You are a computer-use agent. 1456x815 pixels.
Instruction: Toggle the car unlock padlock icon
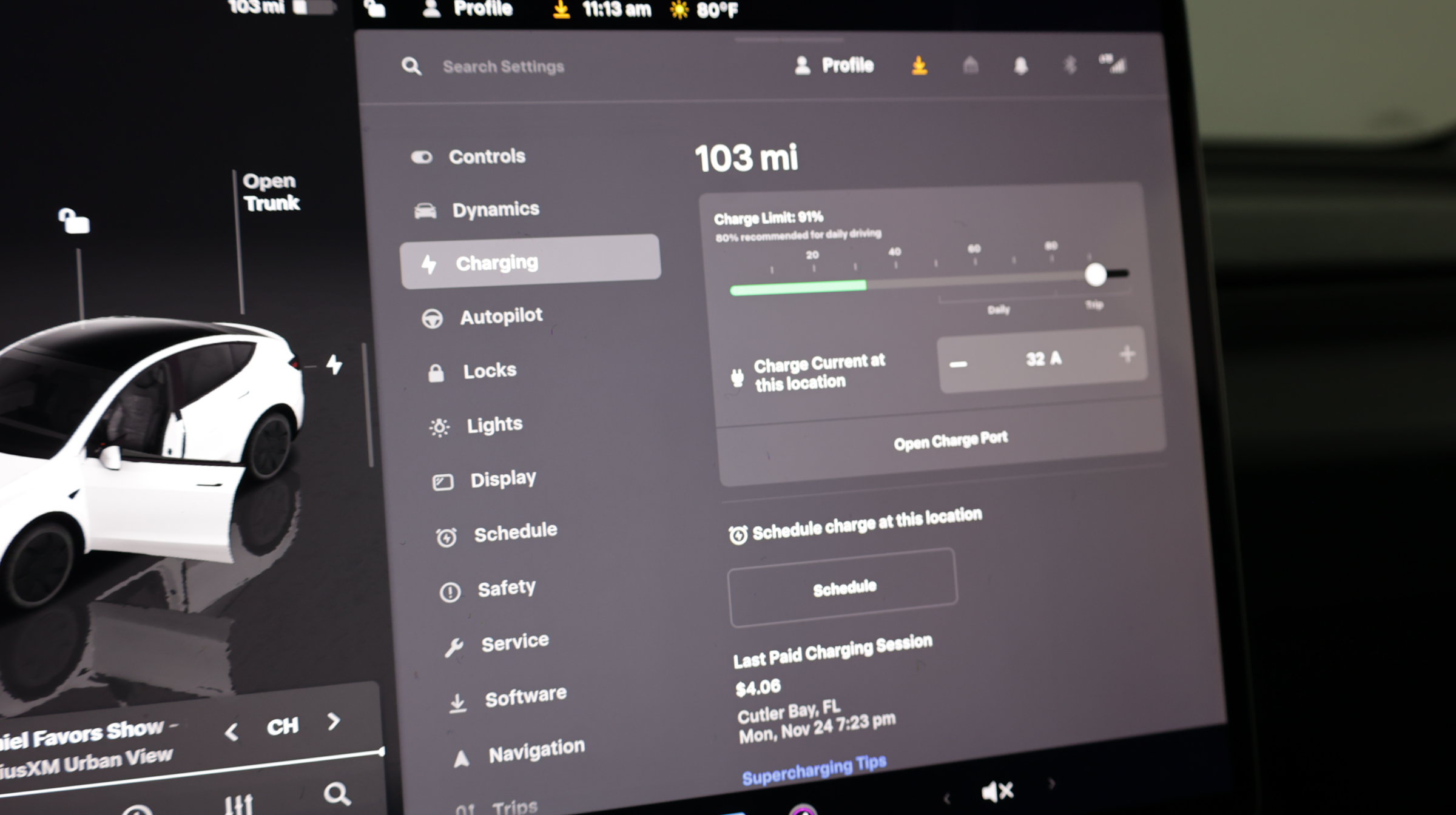click(x=74, y=221)
